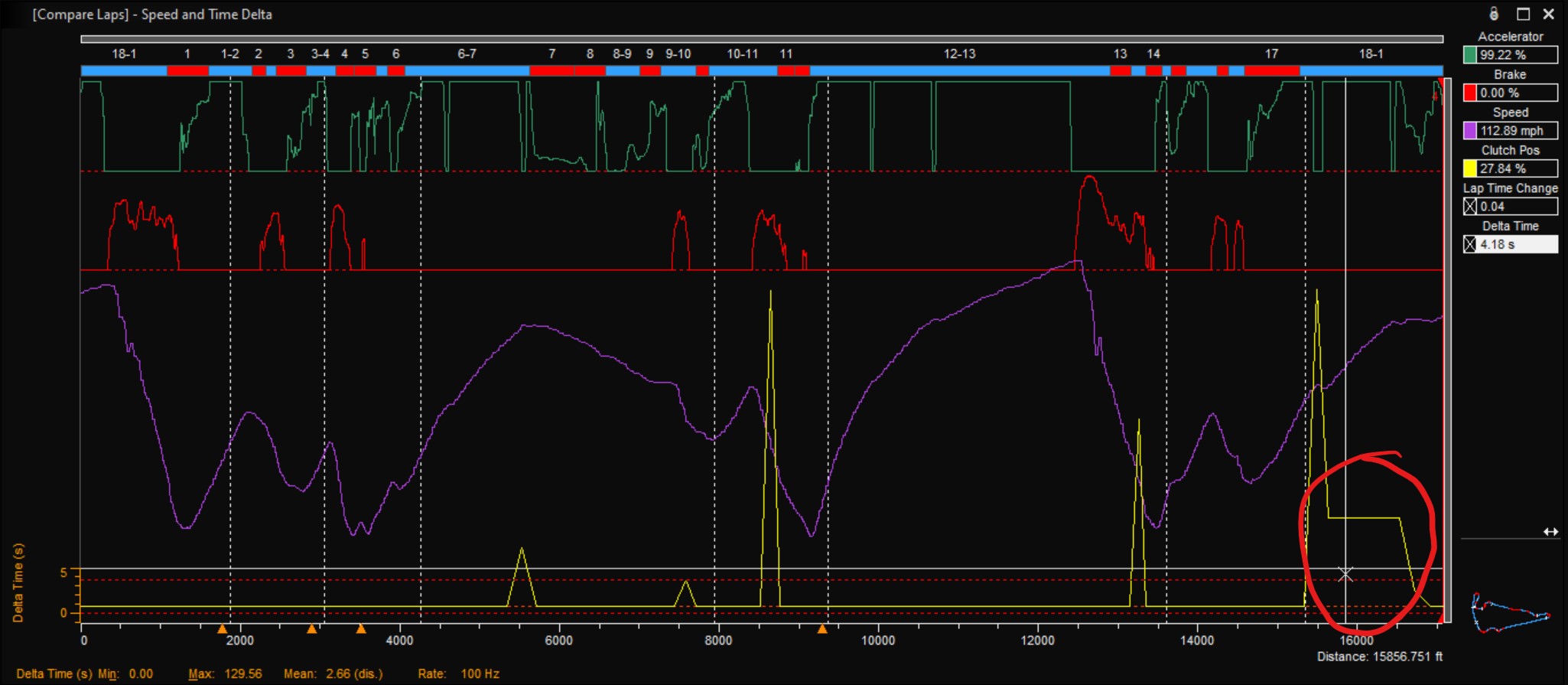
Task: Click the yellow Clutch Pos color swatch
Action: (x=1470, y=168)
